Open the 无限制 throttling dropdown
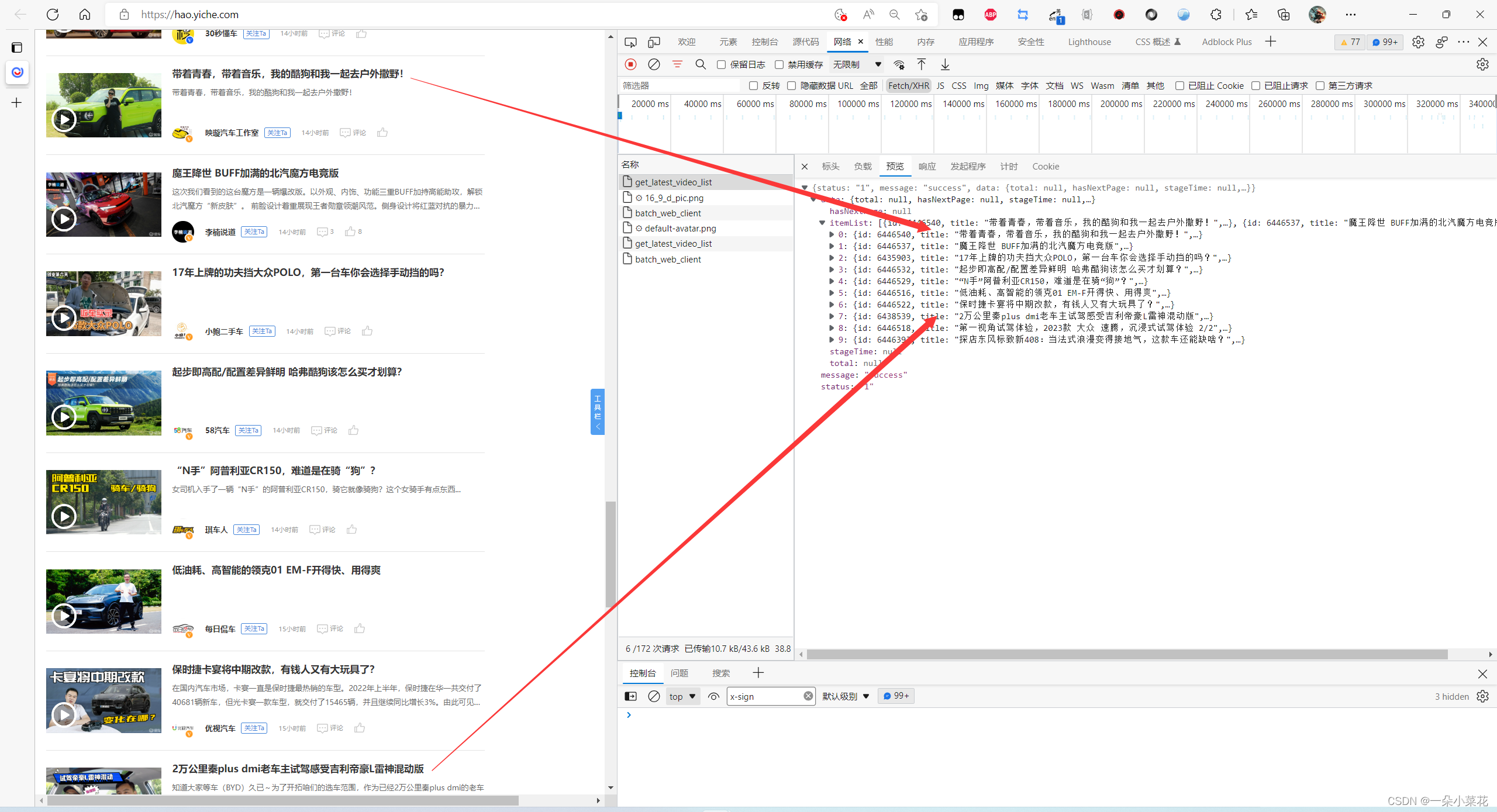1497x812 pixels. (x=857, y=64)
